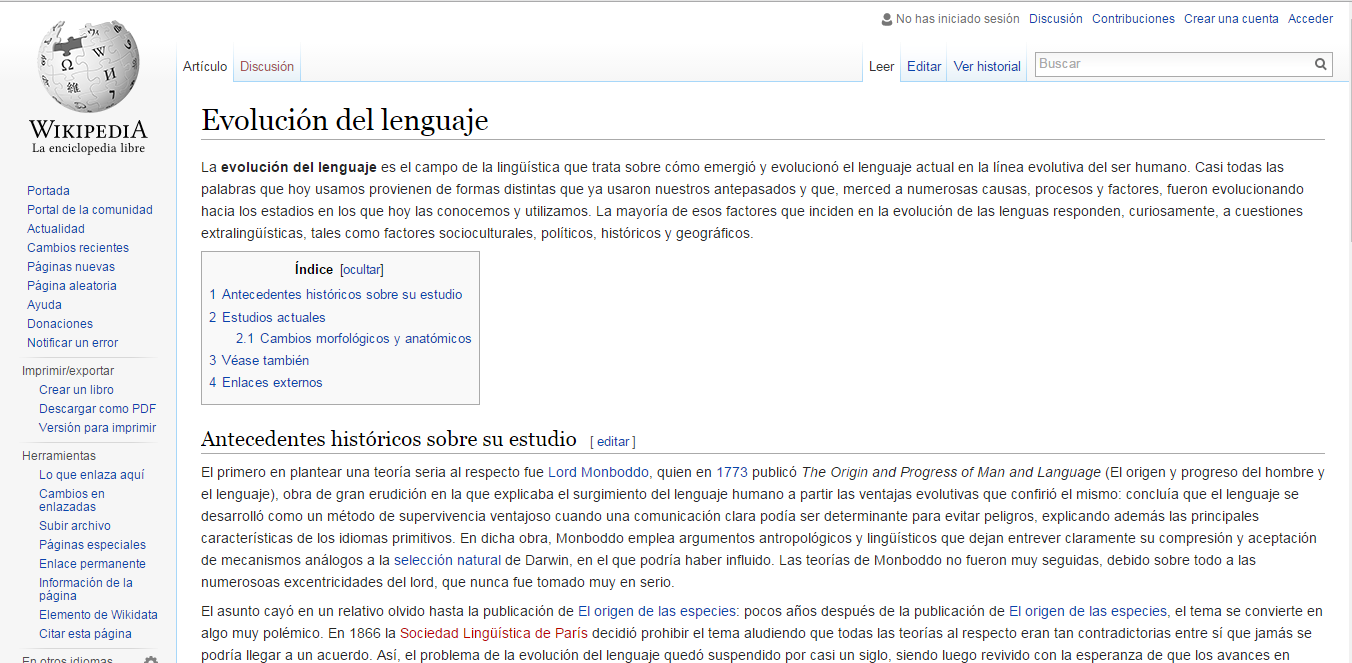Click the Crear una cuenta link
Image resolution: width=1352 pixels, height=663 pixels.
tap(1231, 19)
